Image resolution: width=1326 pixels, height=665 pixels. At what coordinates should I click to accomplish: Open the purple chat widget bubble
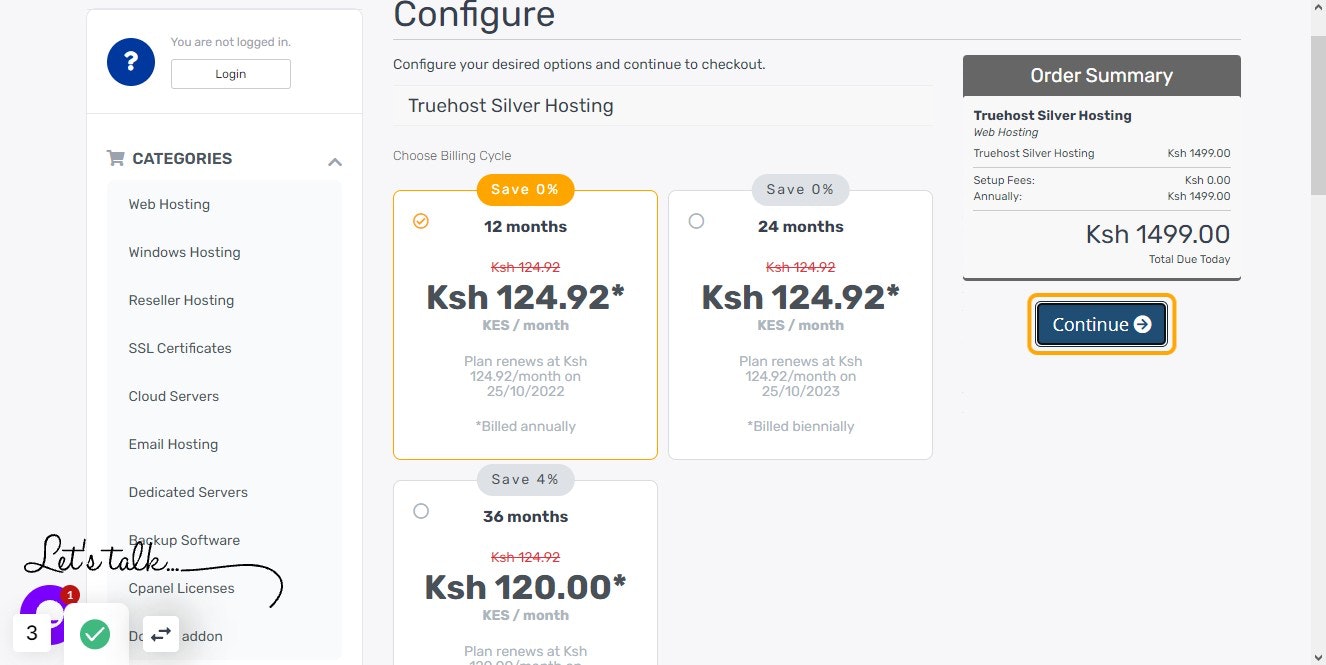(40, 610)
